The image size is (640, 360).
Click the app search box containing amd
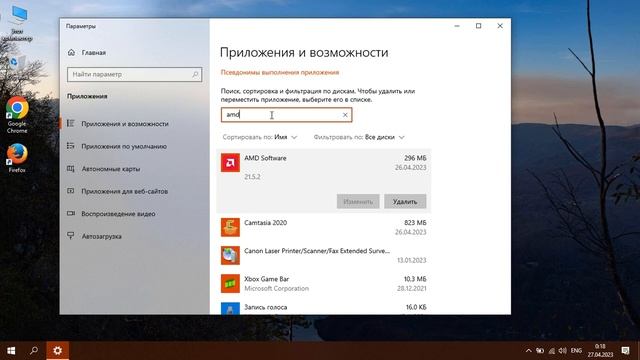tap(286, 115)
